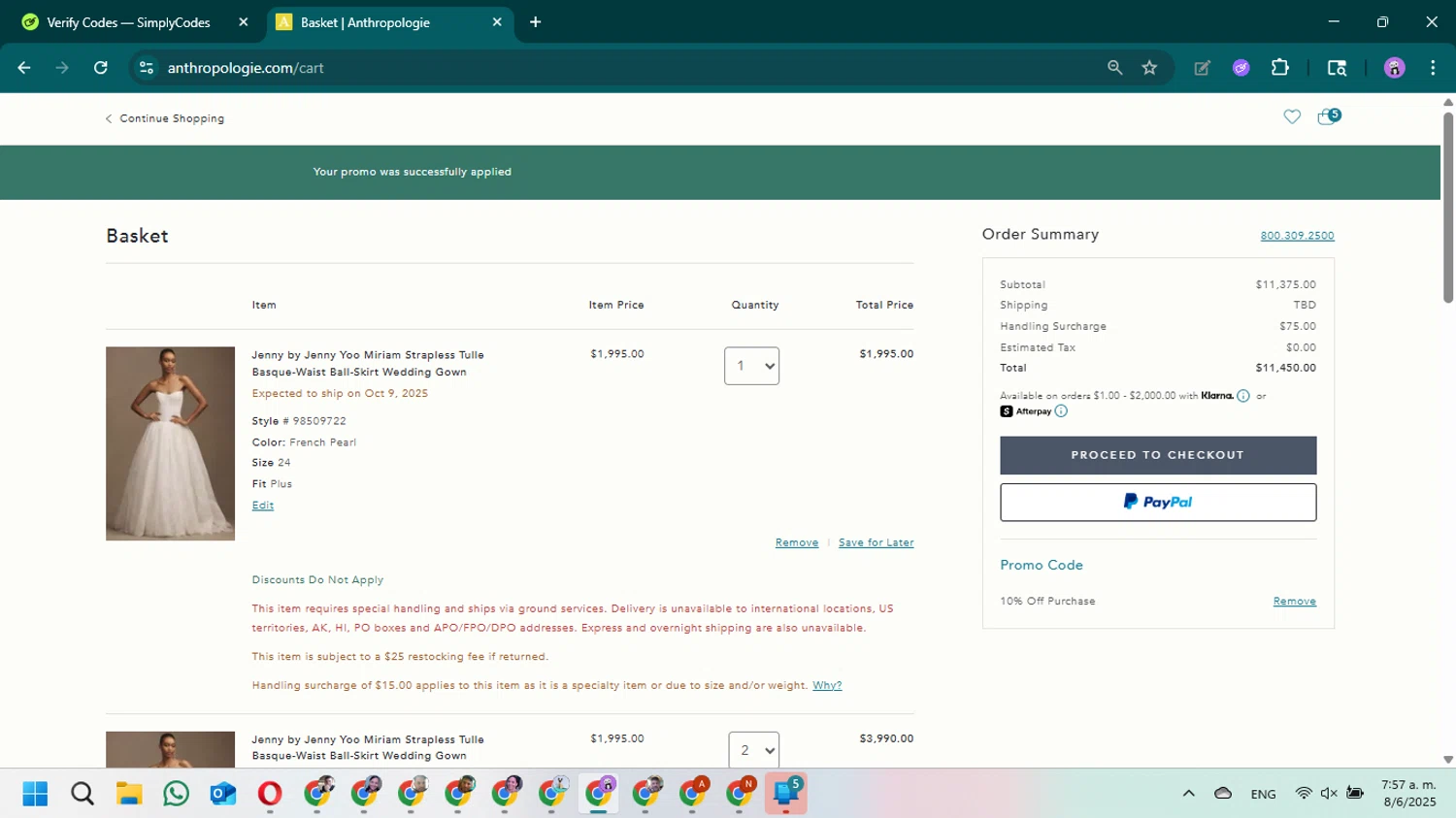1456x818 pixels.
Task: Click the page vertical scrollbar
Action: (x=1447, y=209)
